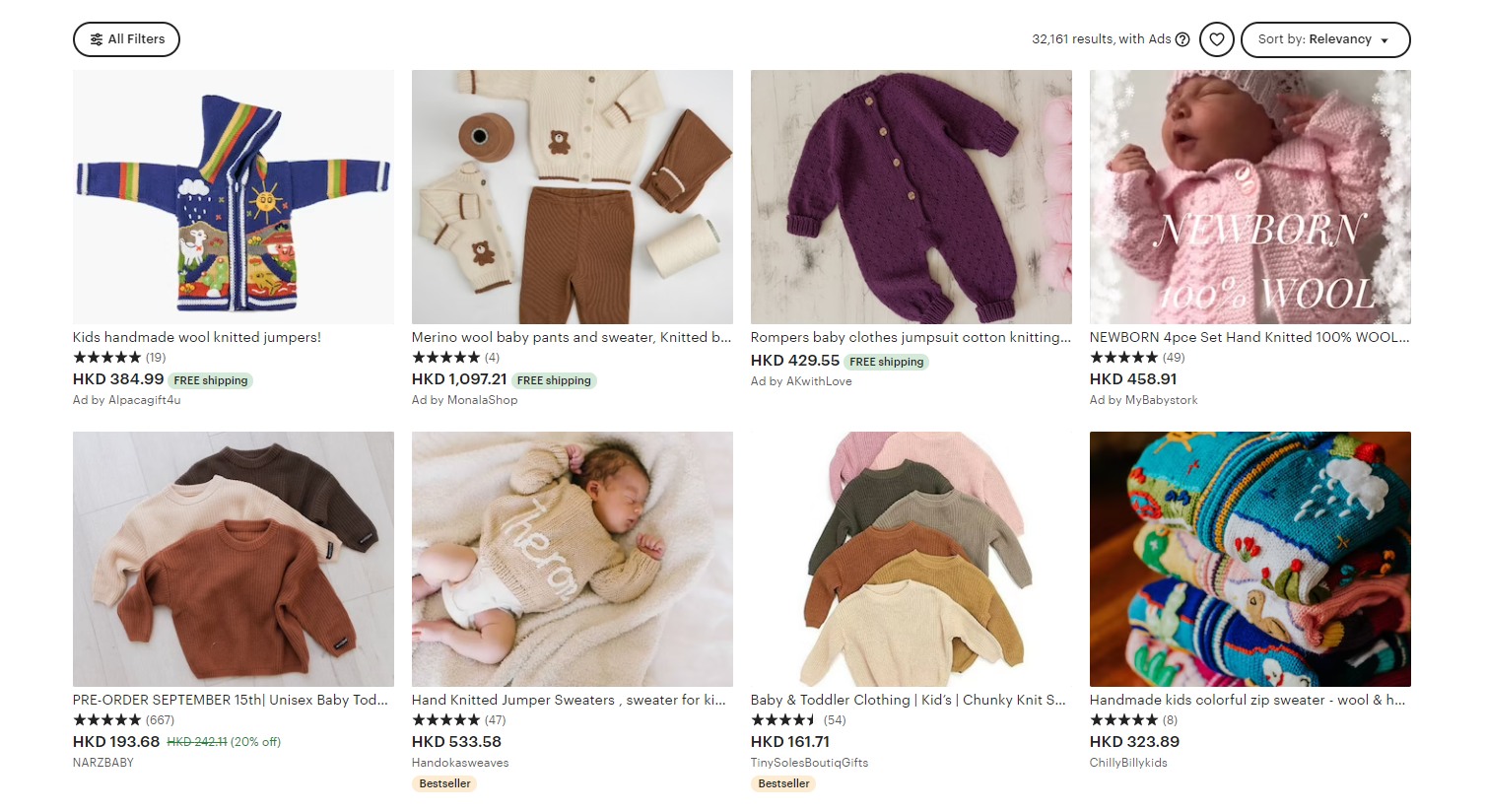View the NEWBORN 100% WOOL pink set image
The height and width of the screenshot is (812, 1486).
tap(1250, 197)
